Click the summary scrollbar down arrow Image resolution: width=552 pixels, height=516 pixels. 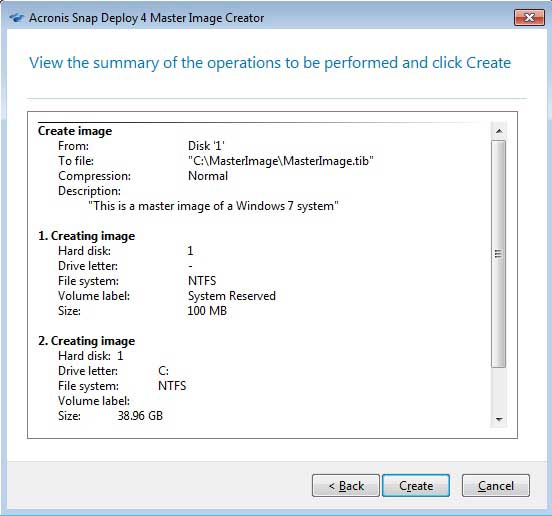(x=498, y=419)
